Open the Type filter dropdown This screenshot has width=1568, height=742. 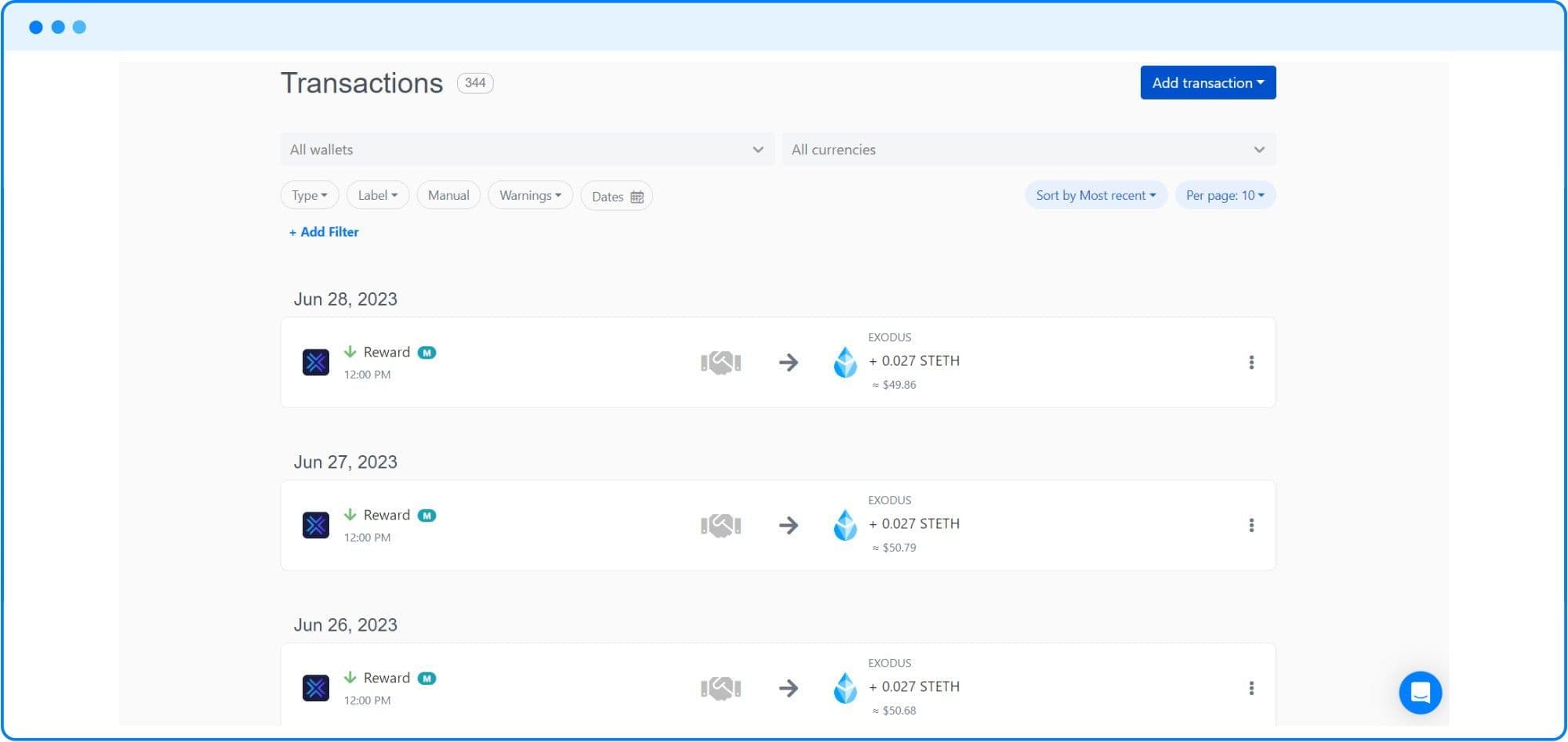pyautogui.click(x=310, y=195)
